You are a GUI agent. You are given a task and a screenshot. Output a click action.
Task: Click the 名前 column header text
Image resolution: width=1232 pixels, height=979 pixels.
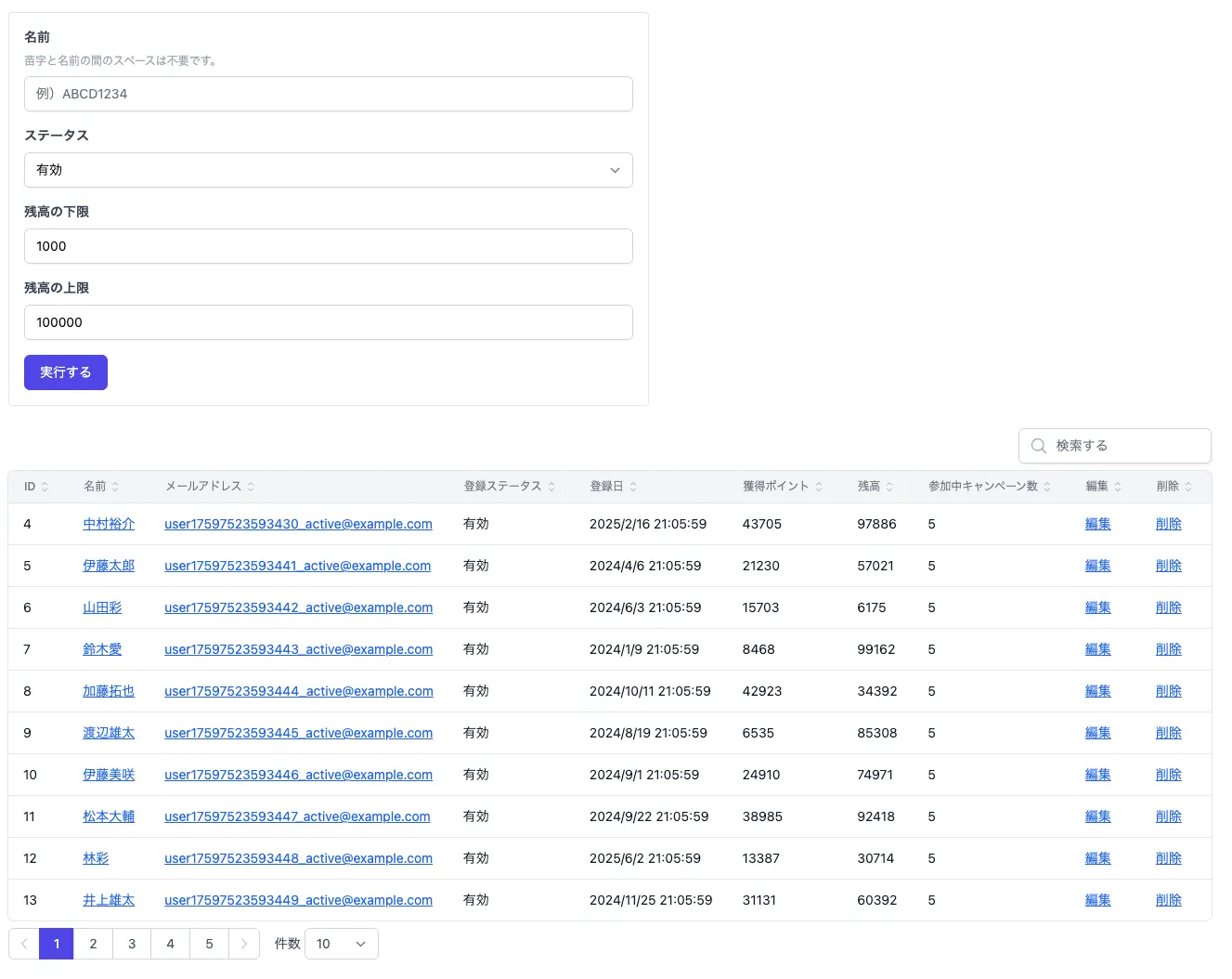(95, 487)
